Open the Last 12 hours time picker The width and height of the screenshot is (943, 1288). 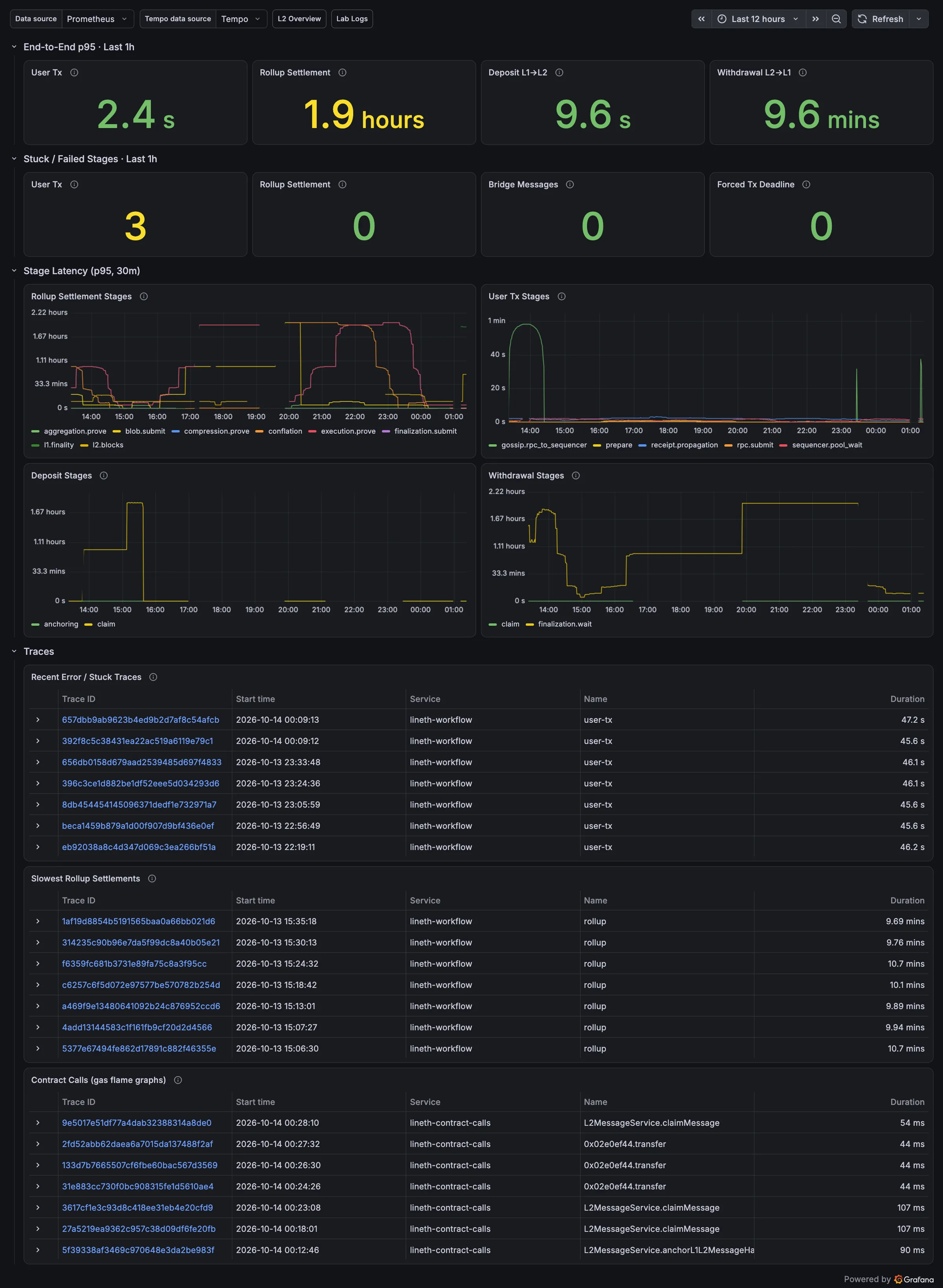click(759, 19)
